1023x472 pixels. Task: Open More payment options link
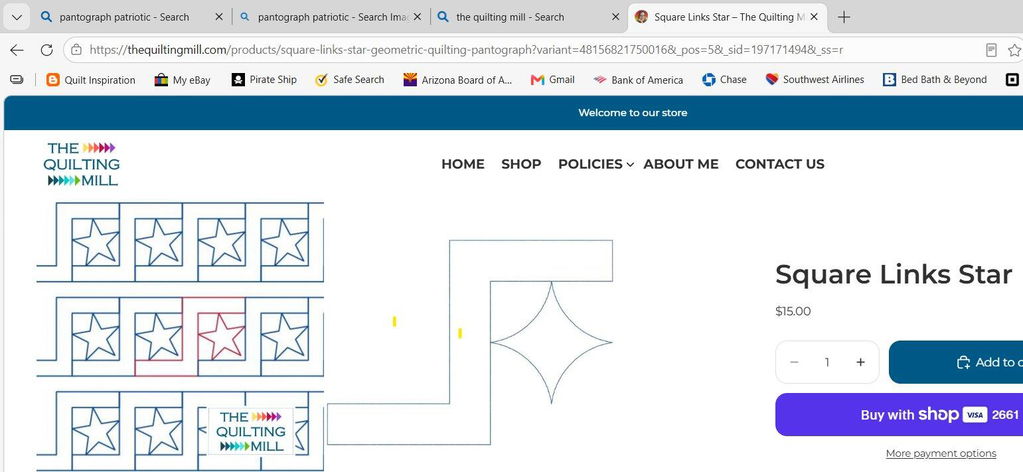[x=941, y=453]
